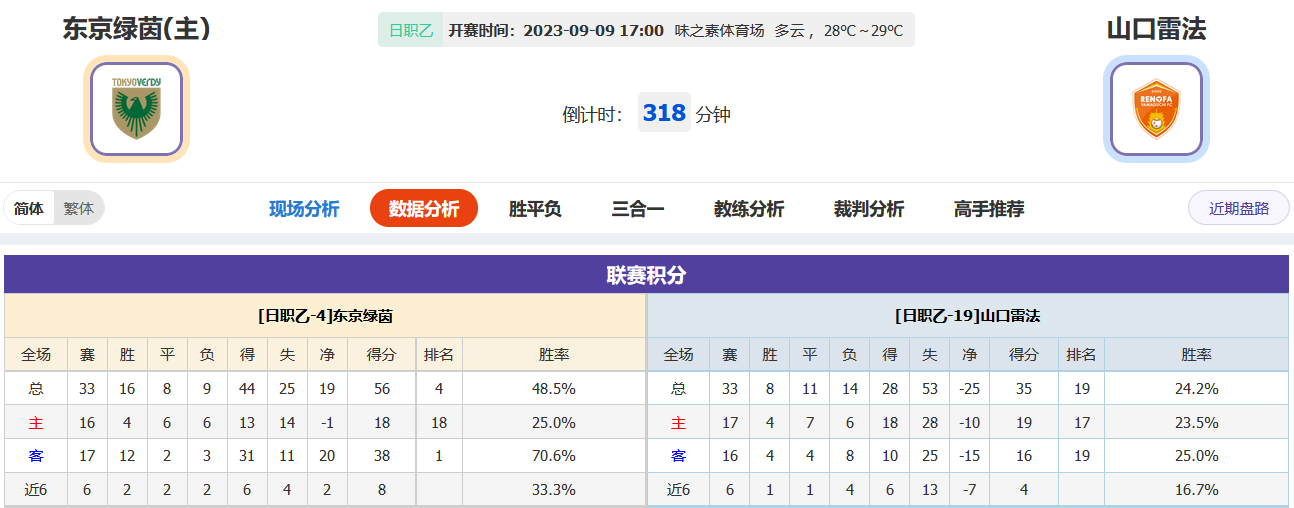Switch to the 高手推荐 tab
This screenshot has height=508, width=1294.
[989, 209]
